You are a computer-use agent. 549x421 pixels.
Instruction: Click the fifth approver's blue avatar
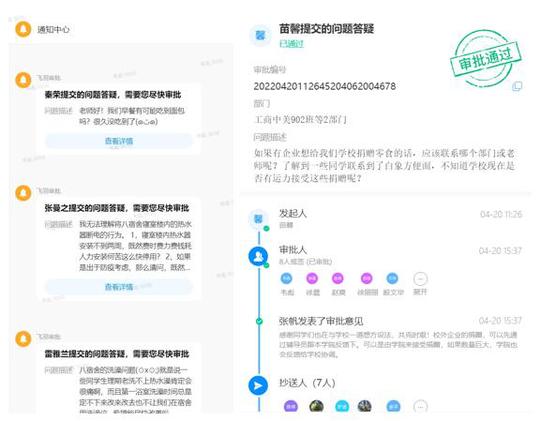tap(392, 278)
